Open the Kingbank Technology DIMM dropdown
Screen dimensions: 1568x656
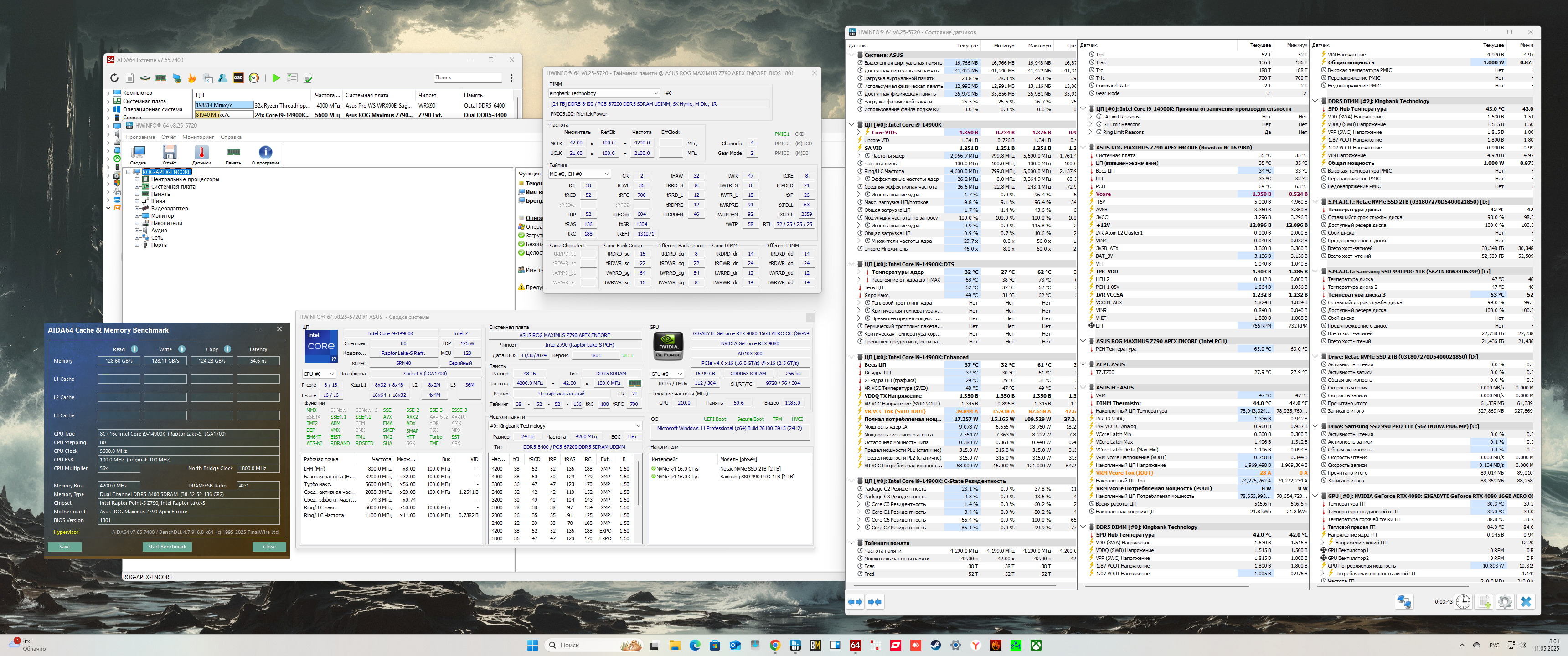(604, 93)
